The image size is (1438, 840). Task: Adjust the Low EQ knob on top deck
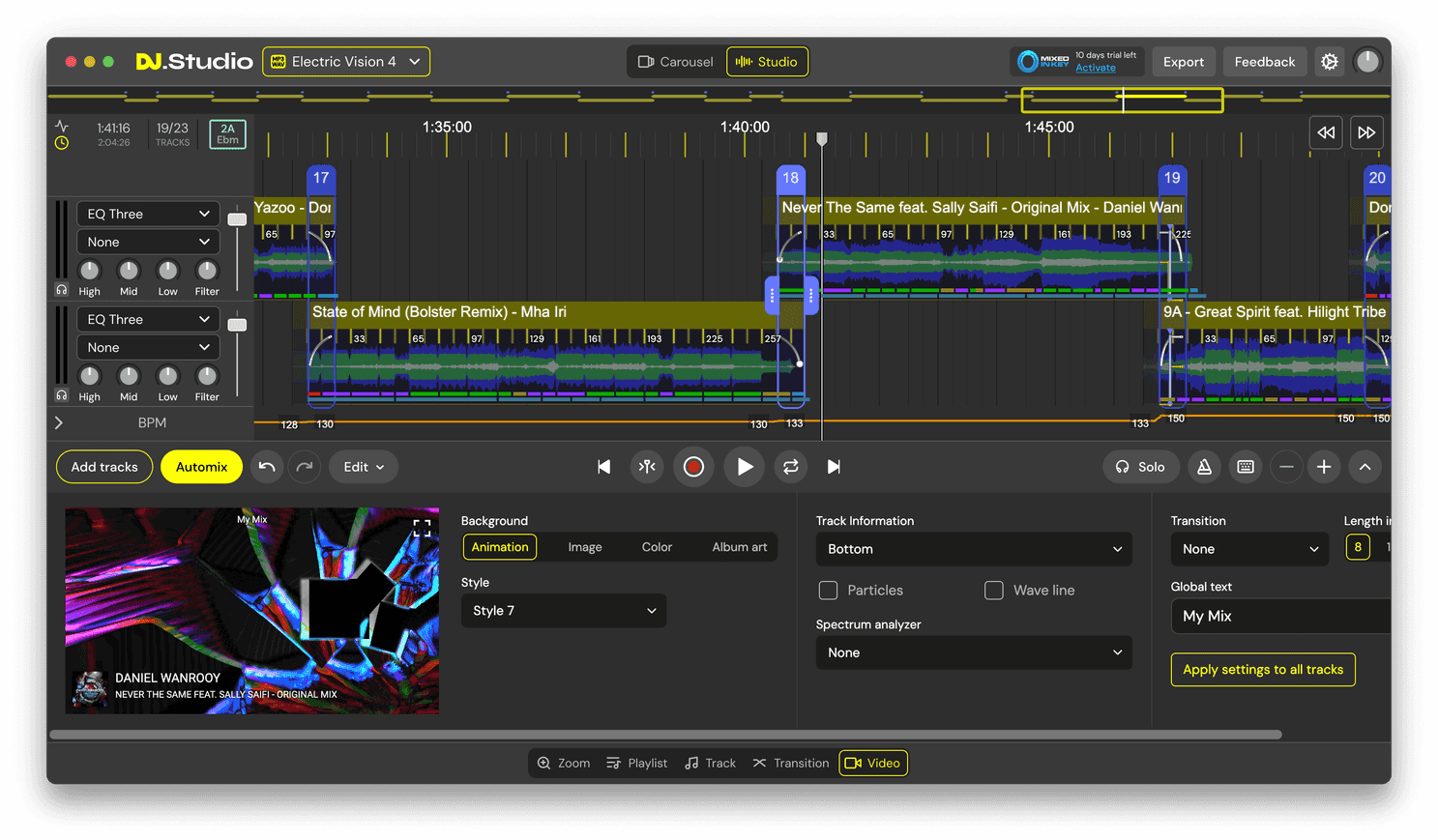tap(166, 272)
